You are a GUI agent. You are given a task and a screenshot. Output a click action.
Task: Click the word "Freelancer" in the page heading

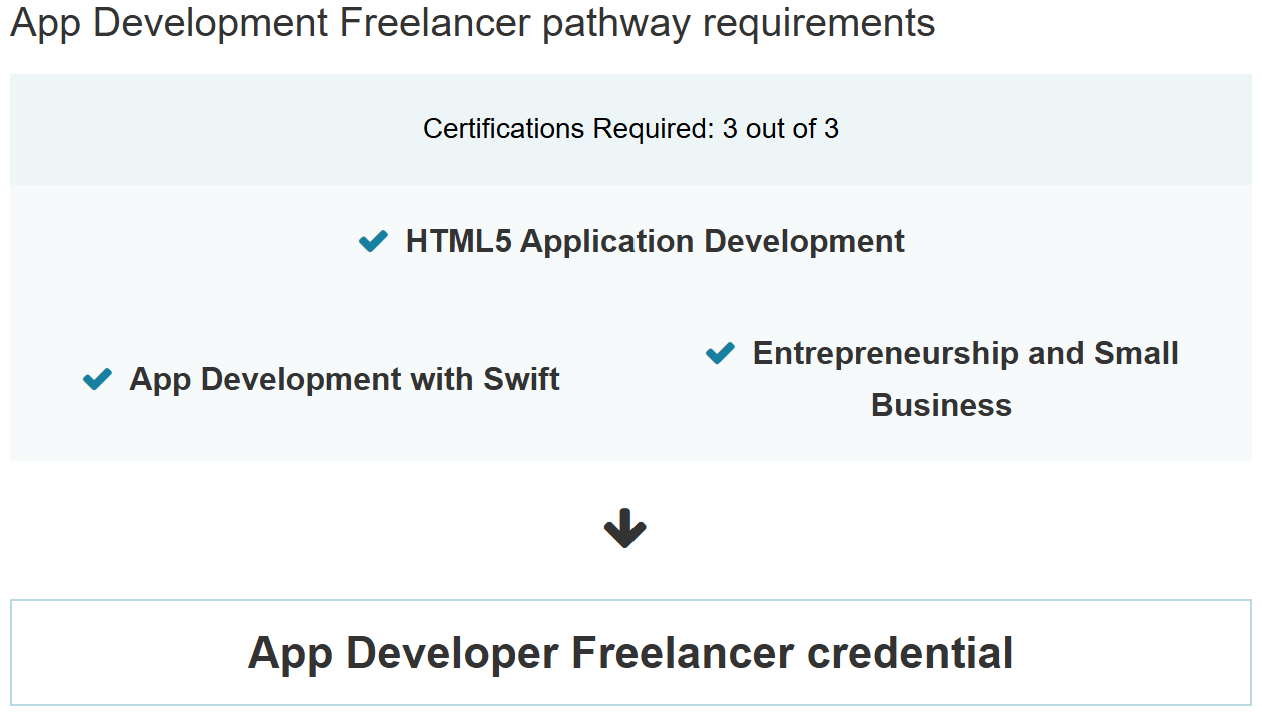(436, 22)
